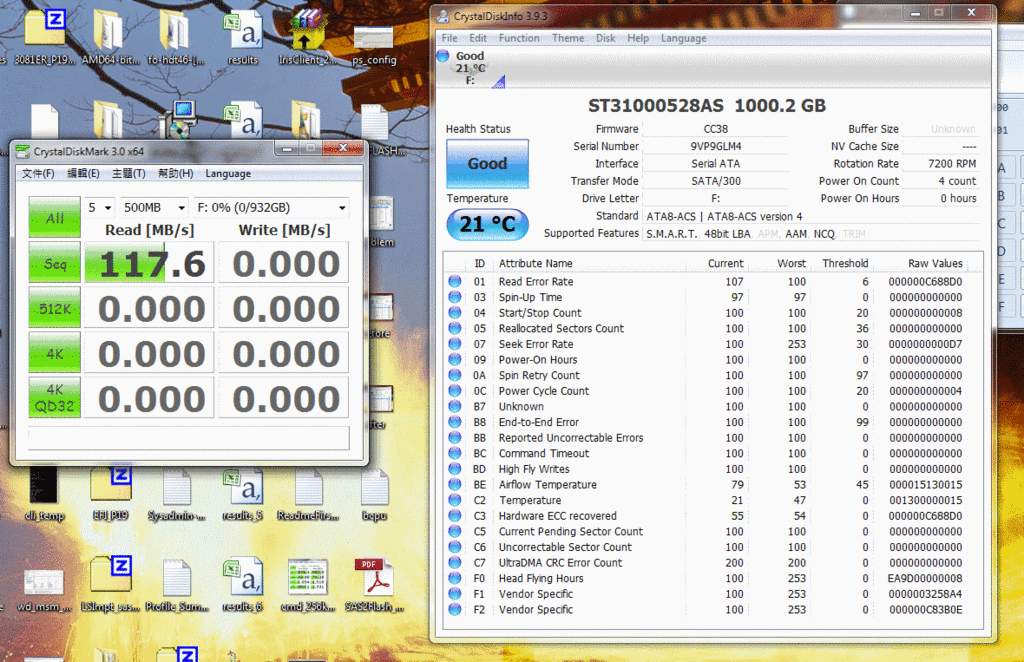Click the status orb beside Reallocated Sectors Count
This screenshot has width=1024, height=662.
(455, 329)
